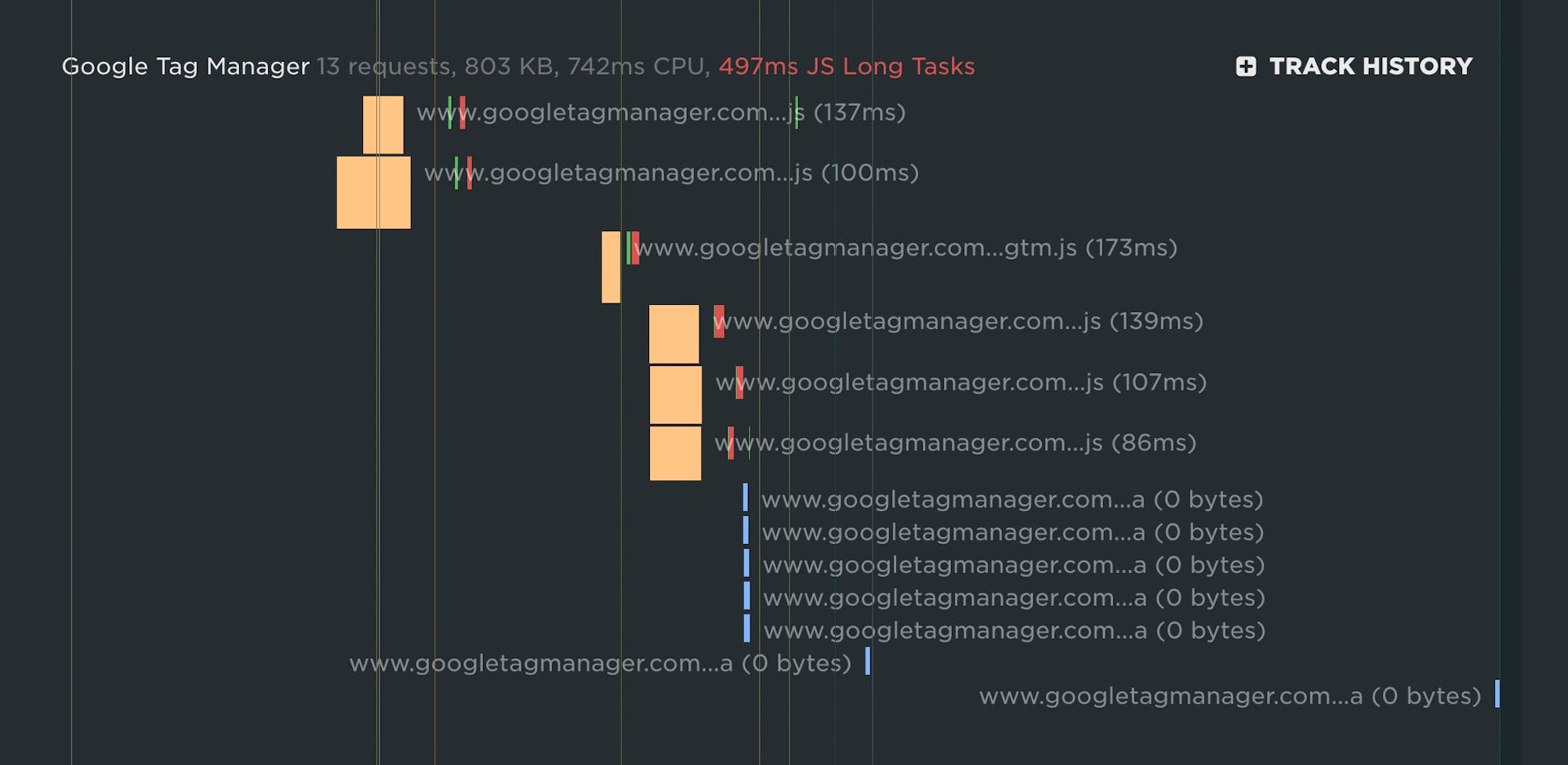Open the googletagmanager.com js (137ms) label

click(x=661, y=113)
